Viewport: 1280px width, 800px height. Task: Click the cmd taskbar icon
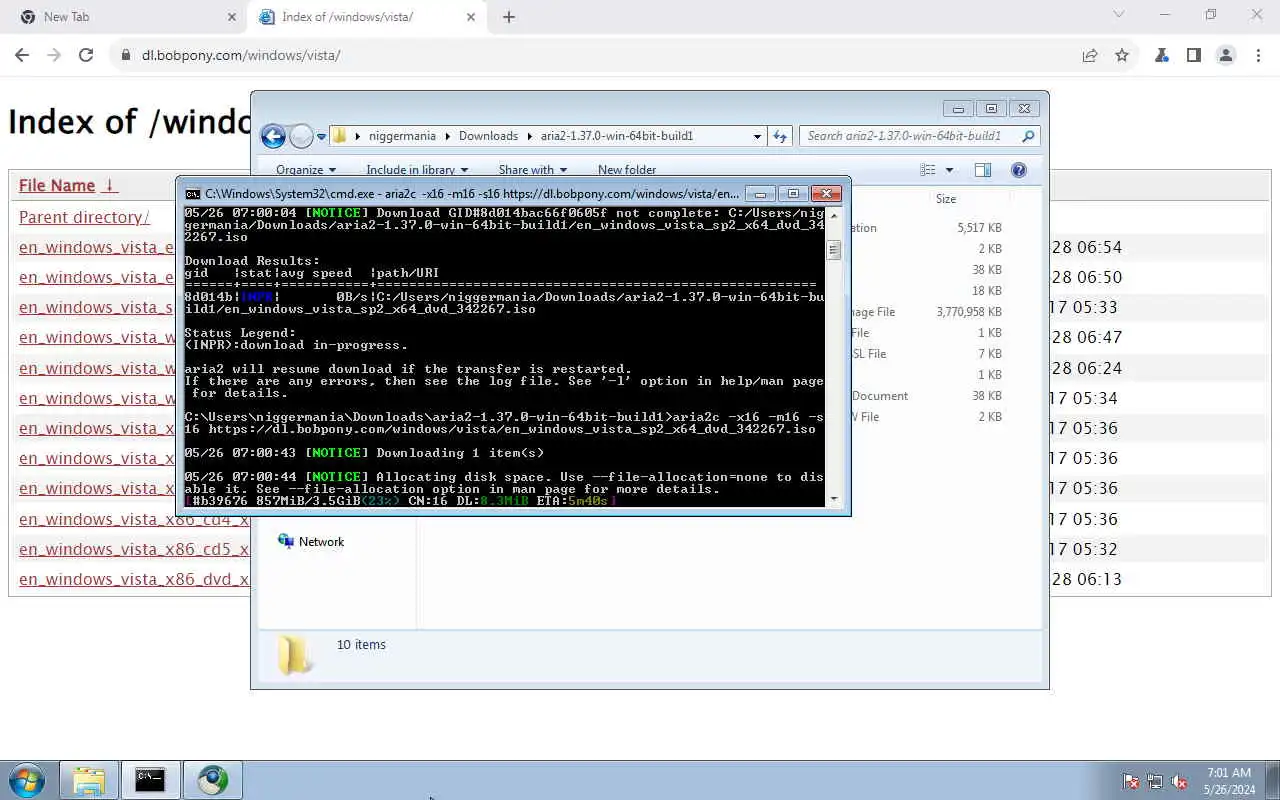(x=150, y=780)
